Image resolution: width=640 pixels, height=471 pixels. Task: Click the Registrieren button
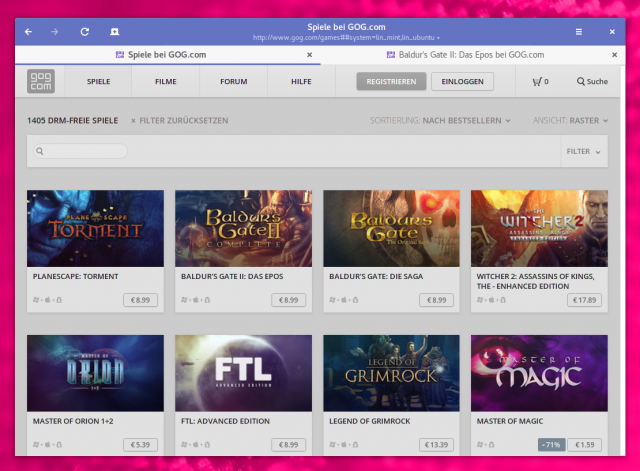point(391,82)
